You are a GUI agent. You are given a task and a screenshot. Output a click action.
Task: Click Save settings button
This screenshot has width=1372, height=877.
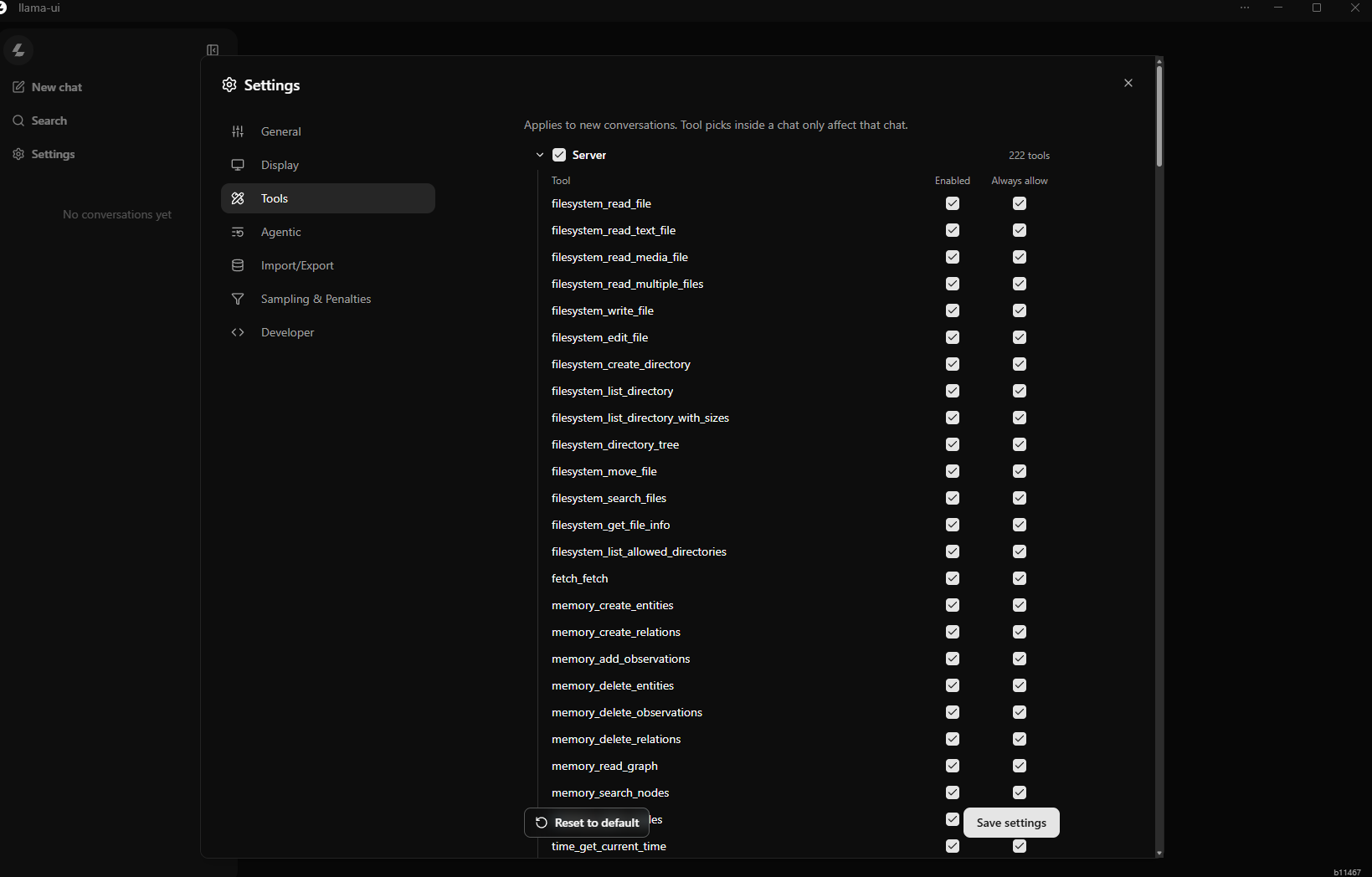(x=1011, y=823)
